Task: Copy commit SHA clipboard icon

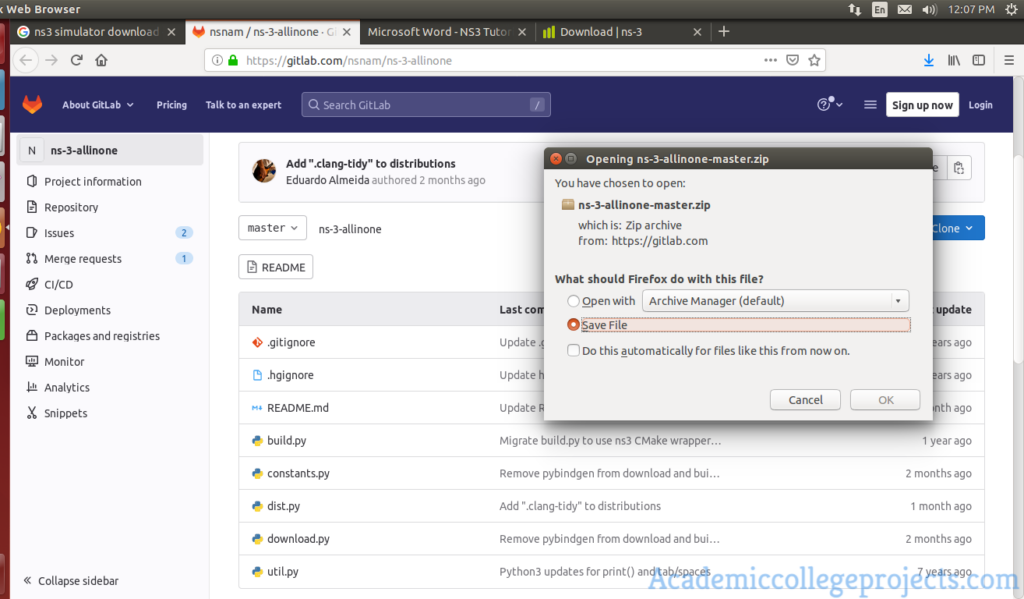Action: click(958, 168)
